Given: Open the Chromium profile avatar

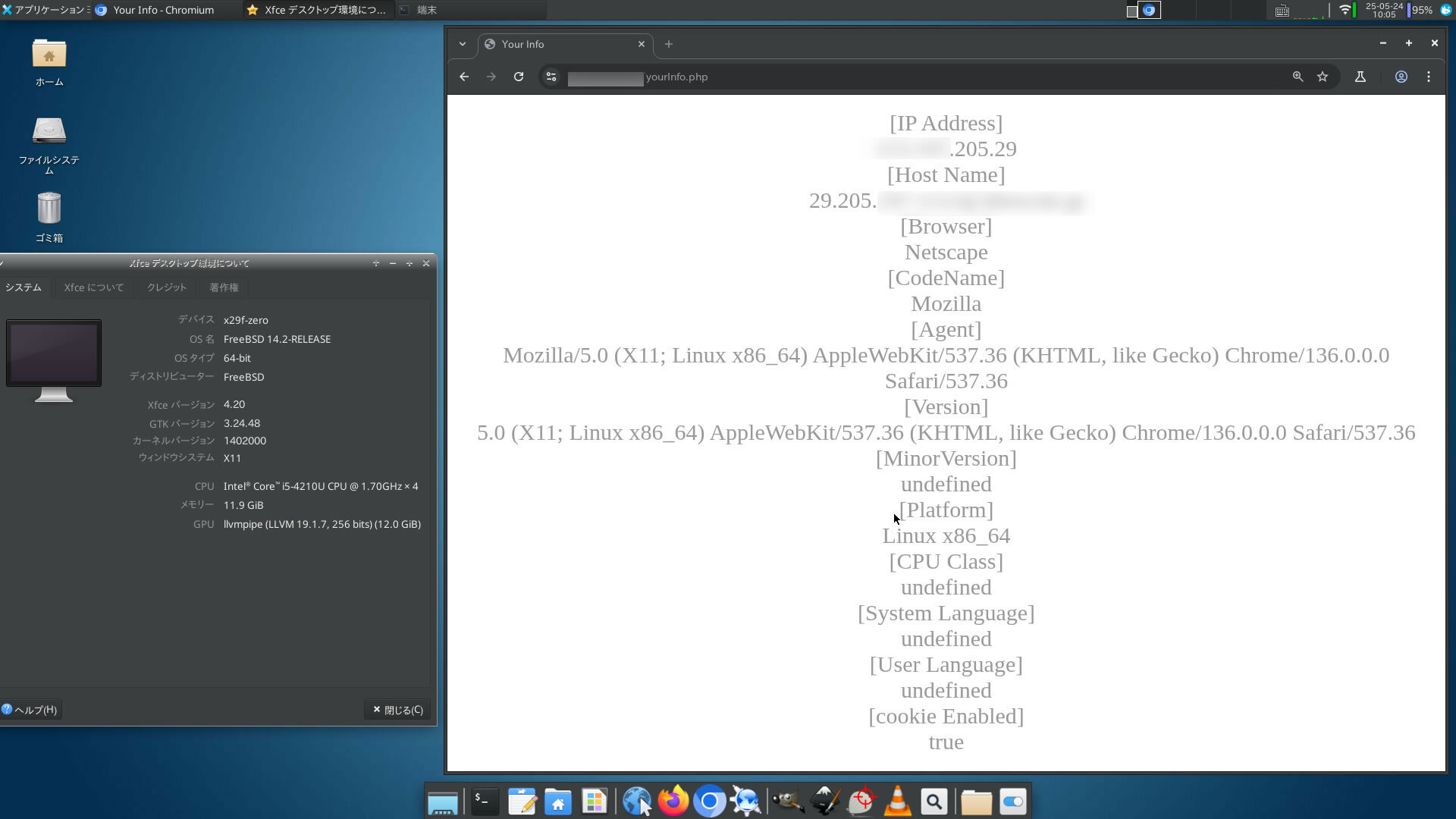Looking at the screenshot, I should click(1401, 77).
